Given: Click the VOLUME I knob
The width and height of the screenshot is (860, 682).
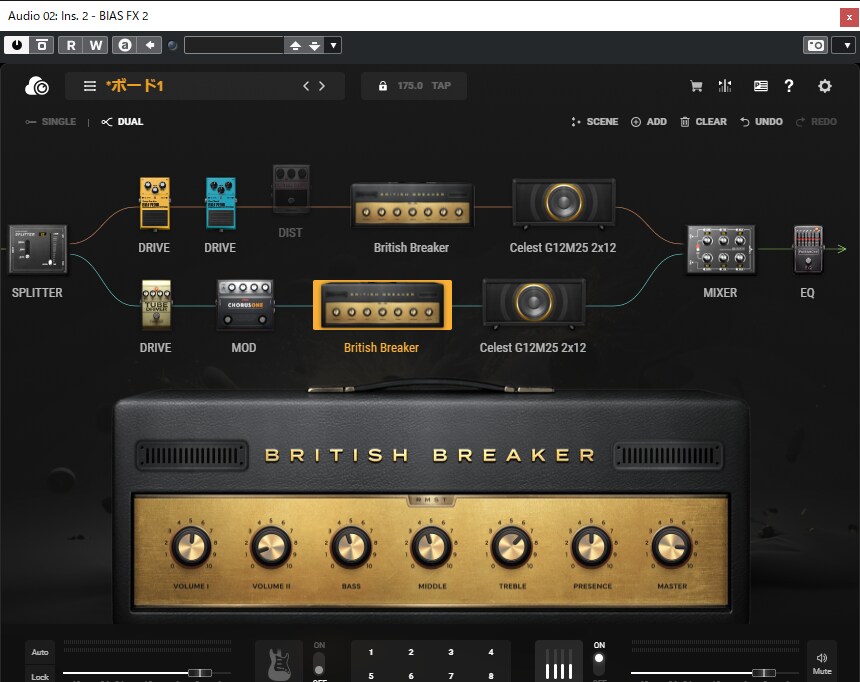Looking at the screenshot, I should tap(191, 547).
